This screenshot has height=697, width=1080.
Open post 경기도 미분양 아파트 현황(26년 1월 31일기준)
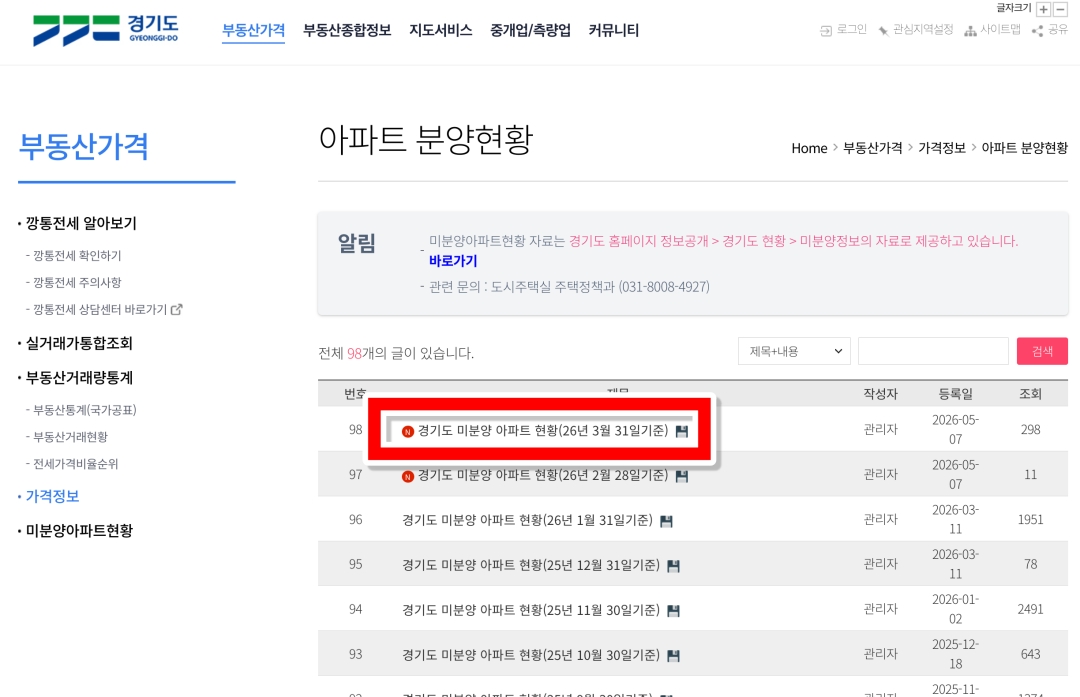(x=528, y=521)
